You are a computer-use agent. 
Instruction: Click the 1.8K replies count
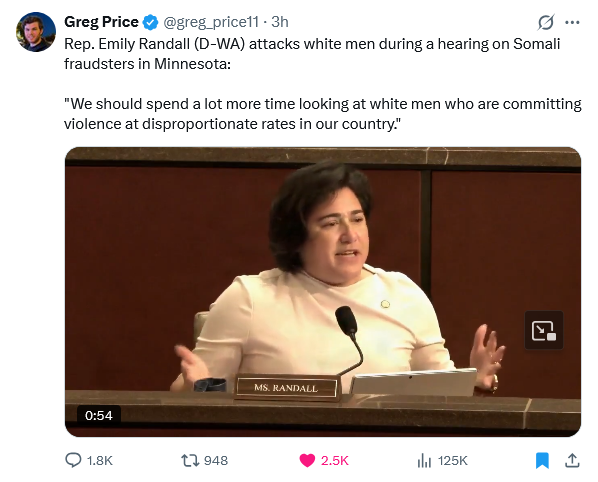pos(100,461)
